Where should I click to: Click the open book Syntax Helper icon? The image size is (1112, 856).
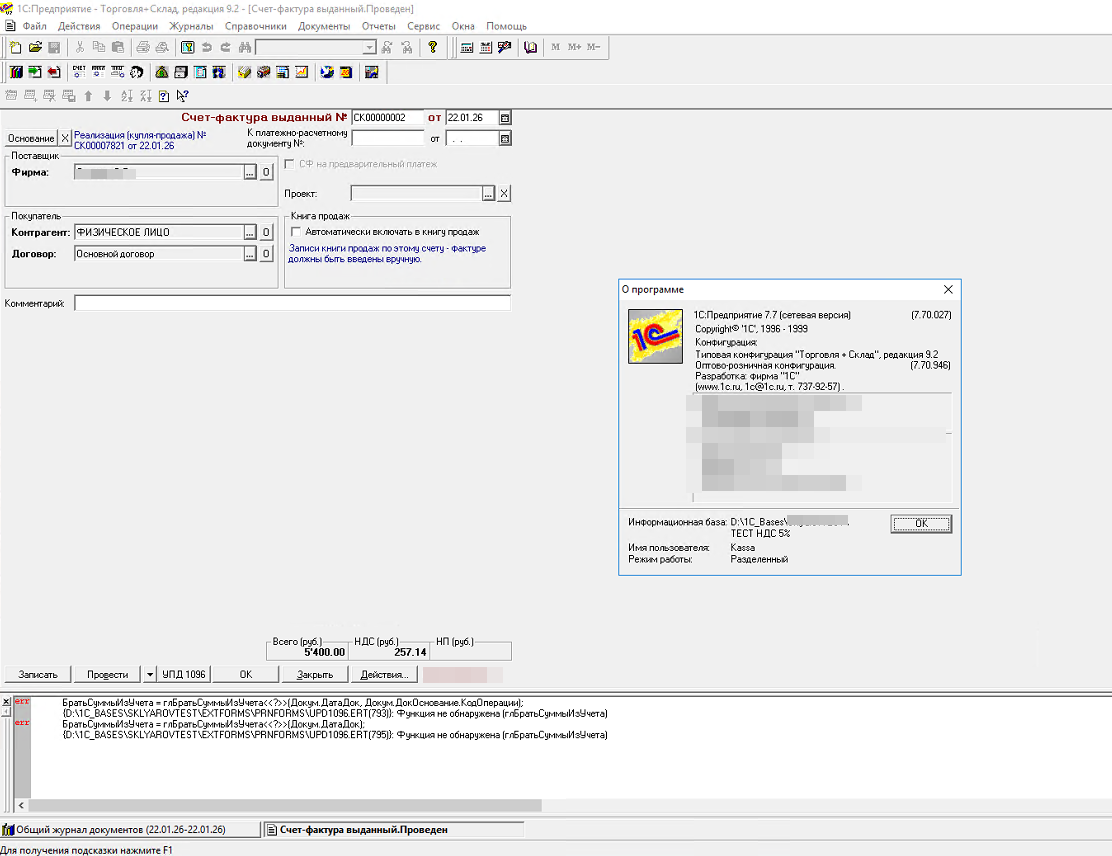click(530, 48)
